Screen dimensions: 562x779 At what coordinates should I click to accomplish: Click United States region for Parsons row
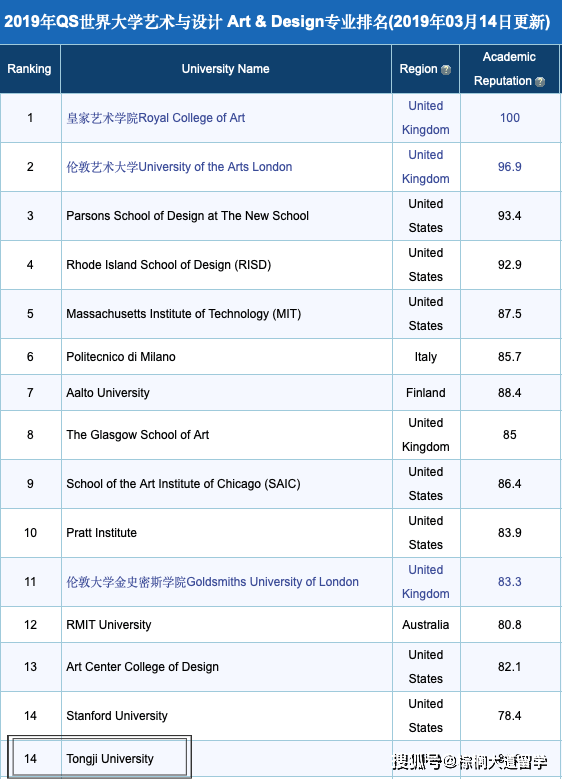(x=425, y=216)
